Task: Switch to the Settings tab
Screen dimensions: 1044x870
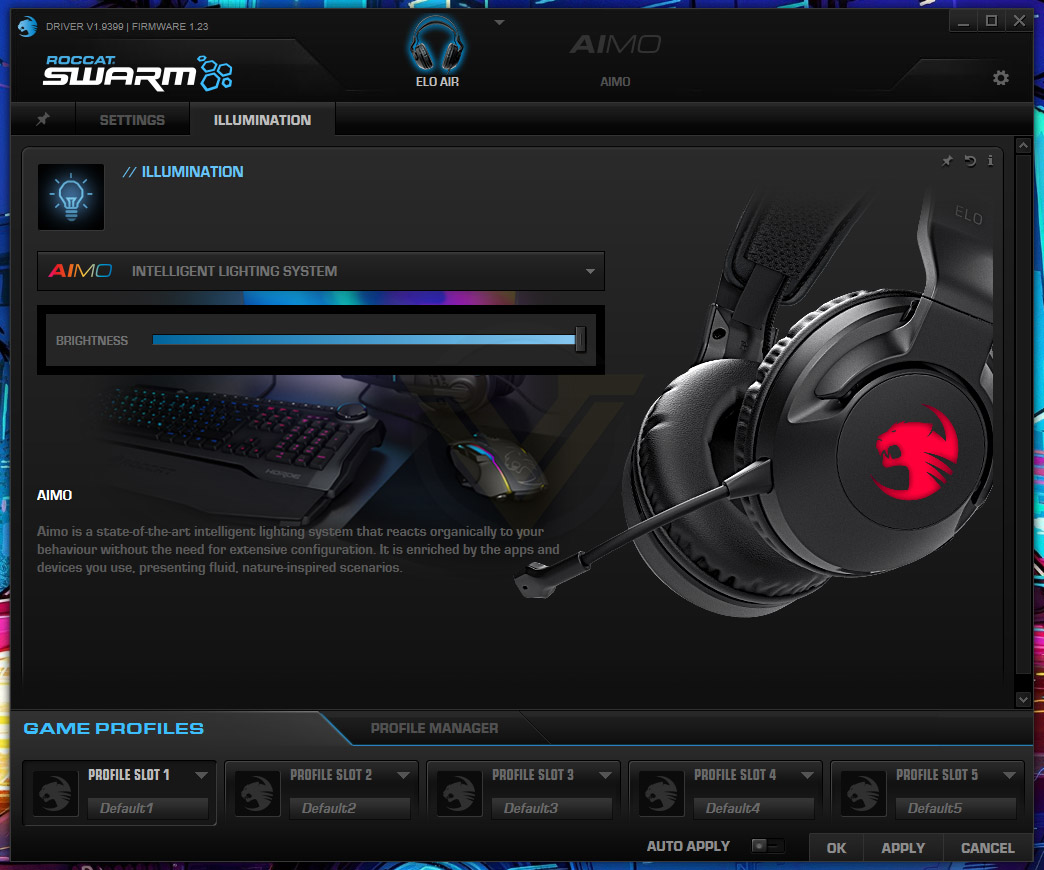Action: [x=132, y=120]
